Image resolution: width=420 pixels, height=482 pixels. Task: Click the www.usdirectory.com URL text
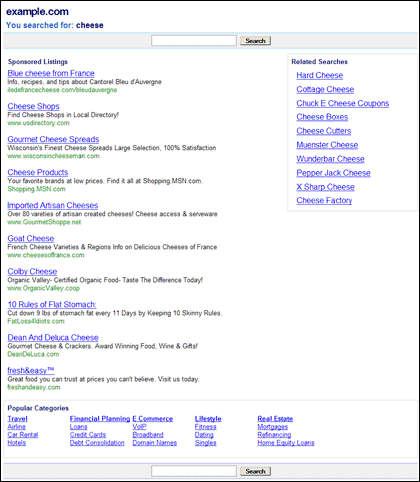(38, 123)
